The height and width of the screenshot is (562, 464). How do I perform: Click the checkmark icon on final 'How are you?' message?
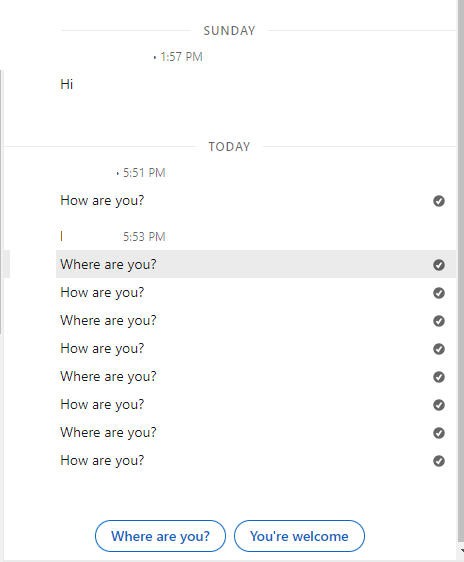[439, 461]
